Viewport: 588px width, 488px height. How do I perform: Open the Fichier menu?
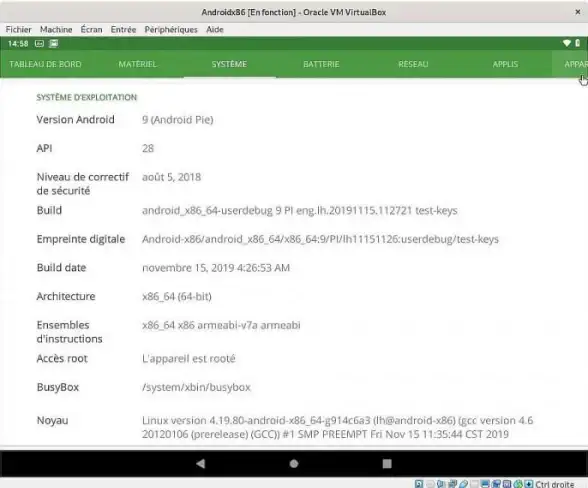tap(18, 30)
